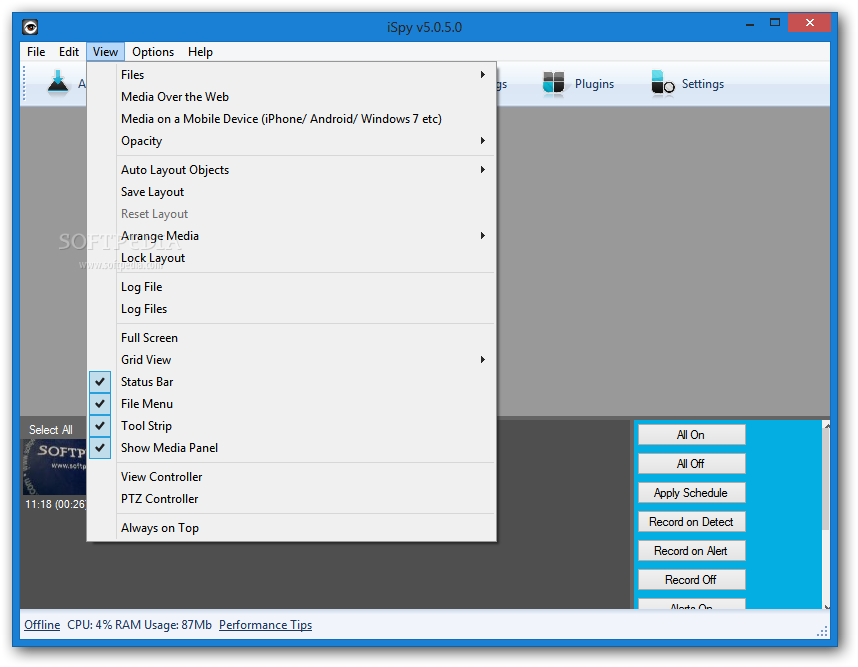Enable Always on Top
858x667 pixels.
click(291, 527)
